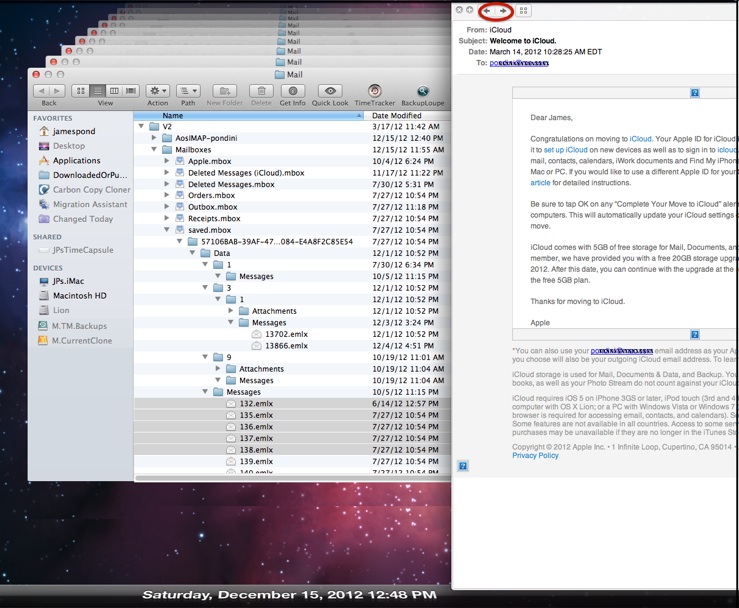Viewport: 739px width, 608px height.
Task: Select Desktop in Favorites sidebar
Action: pos(69,146)
